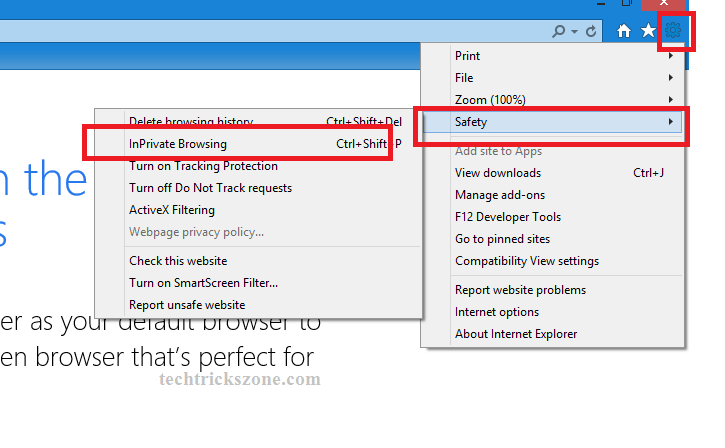Select InPrivate Browsing
Image resolution: width=725 pixels, height=448 pixels.
(178, 144)
